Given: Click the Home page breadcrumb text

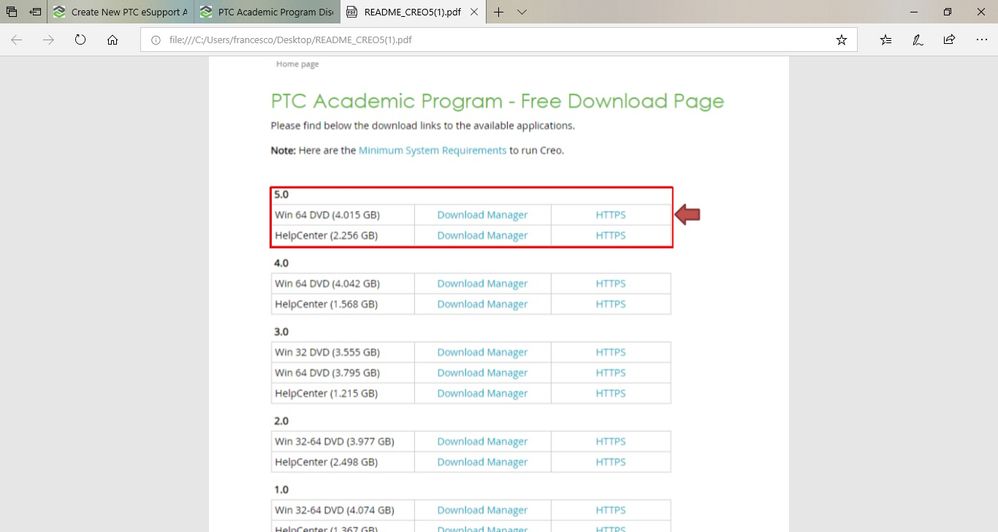Looking at the screenshot, I should click(x=297, y=64).
